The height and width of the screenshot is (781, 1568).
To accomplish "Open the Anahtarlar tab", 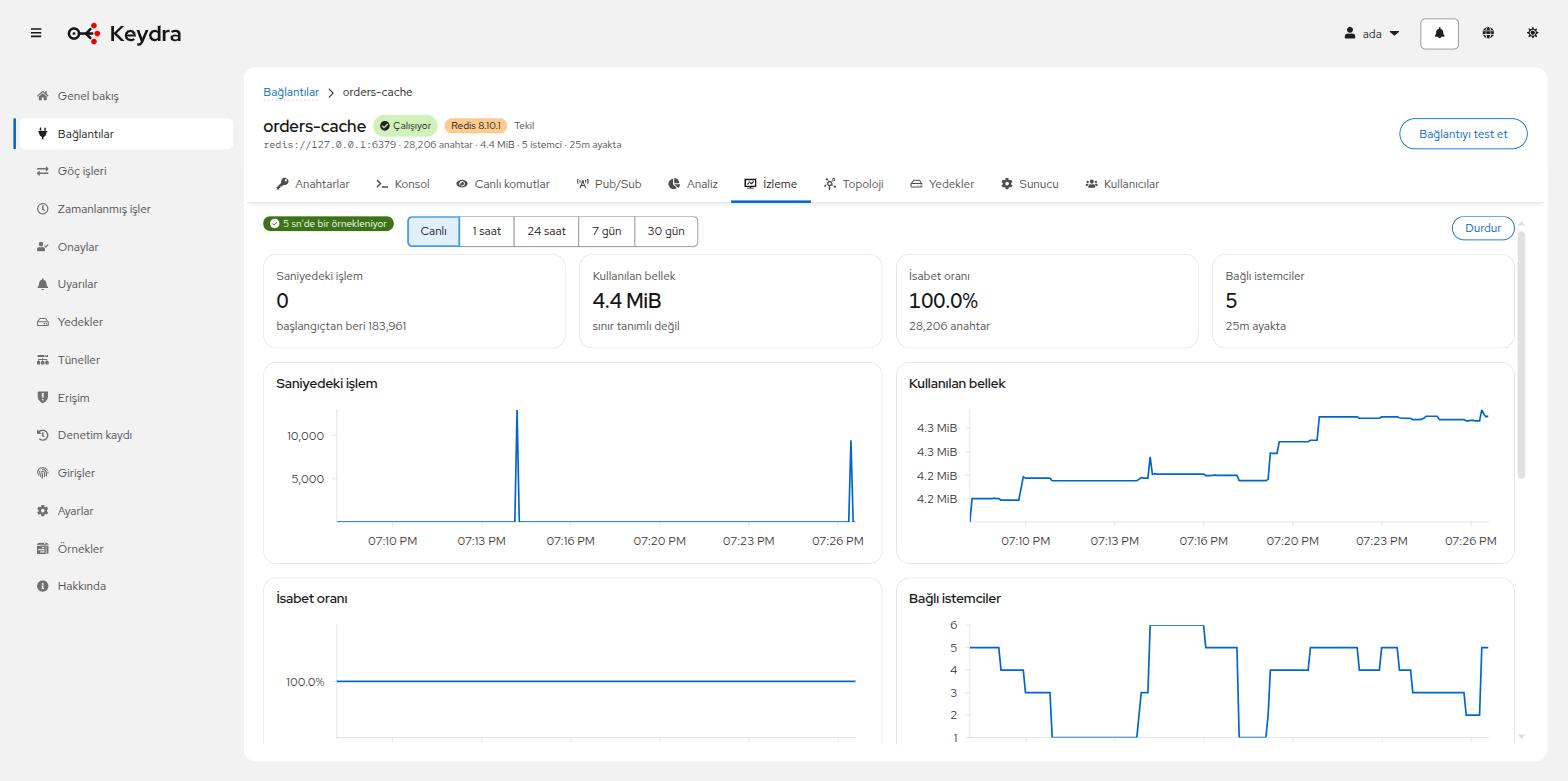I will click(313, 184).
